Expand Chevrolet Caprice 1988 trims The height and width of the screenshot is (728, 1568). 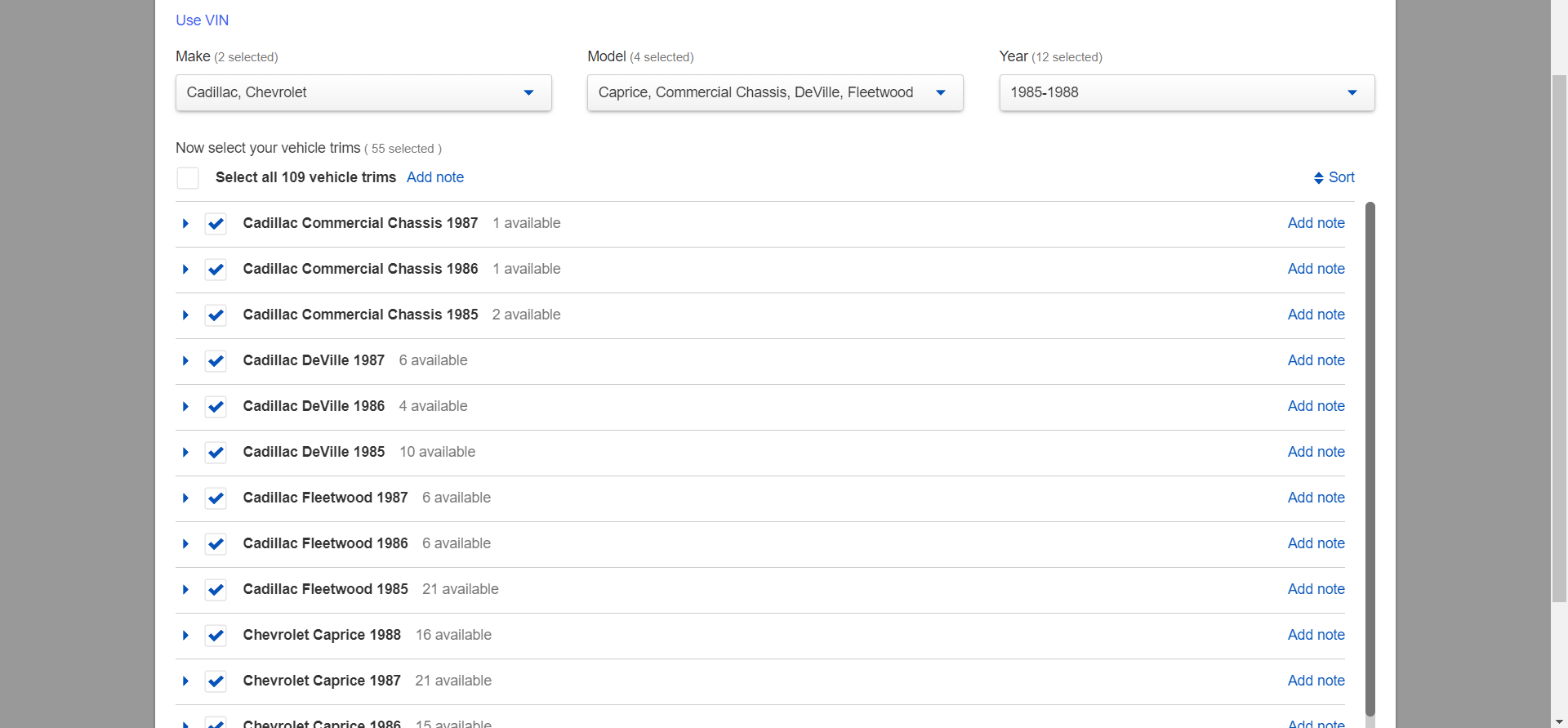(x=185, y=636)
